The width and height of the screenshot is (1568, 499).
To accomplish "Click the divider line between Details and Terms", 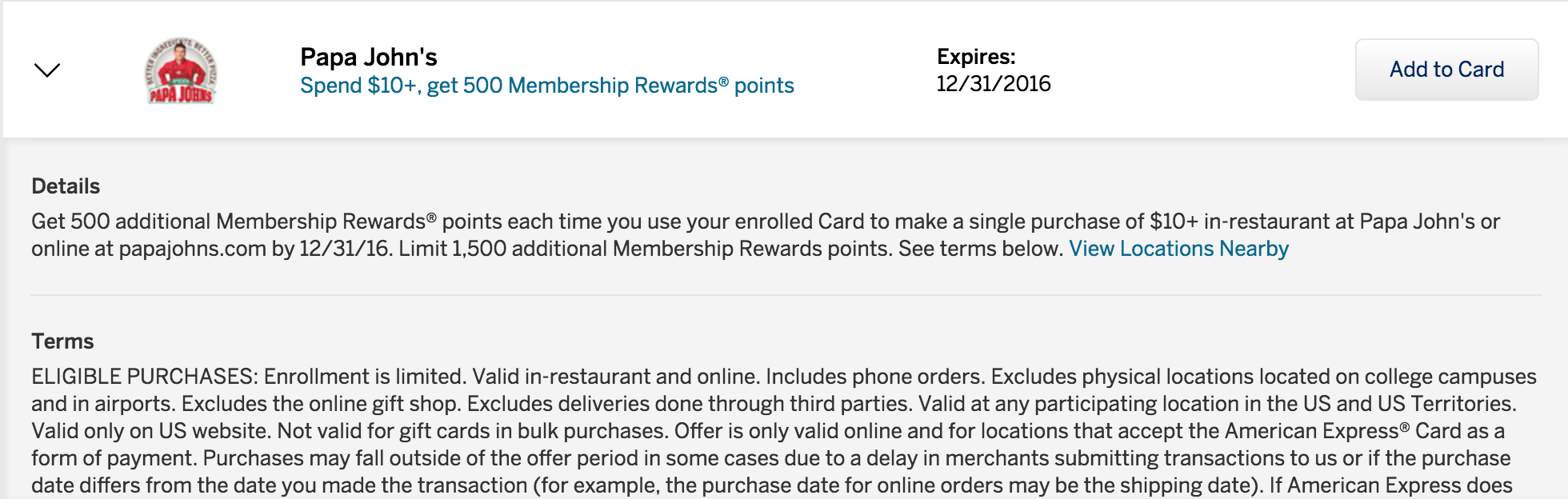I will tap(784, 295).
